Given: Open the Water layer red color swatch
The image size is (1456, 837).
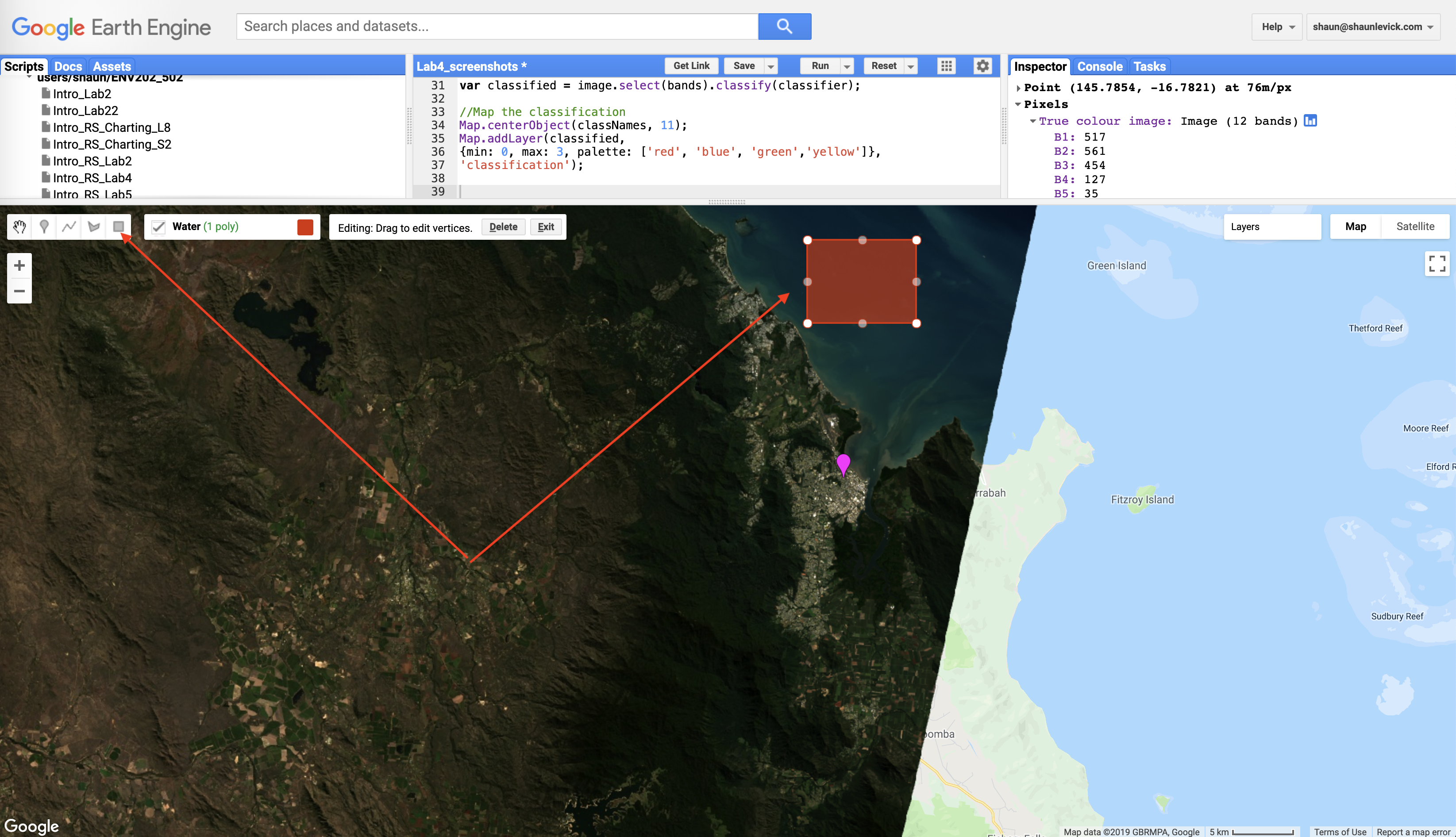Looking at the screenshot, I should coord(305,227).
